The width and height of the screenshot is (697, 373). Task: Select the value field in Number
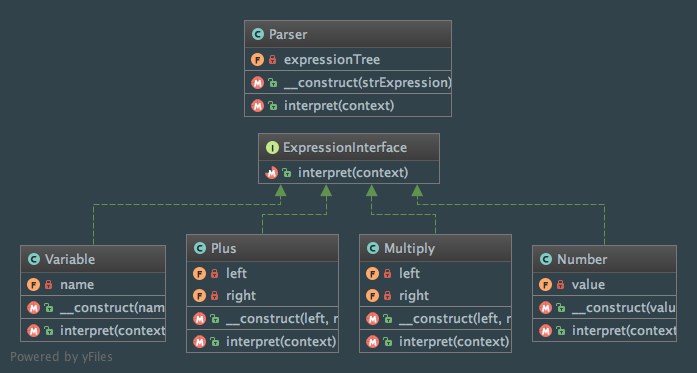point(605,285)
